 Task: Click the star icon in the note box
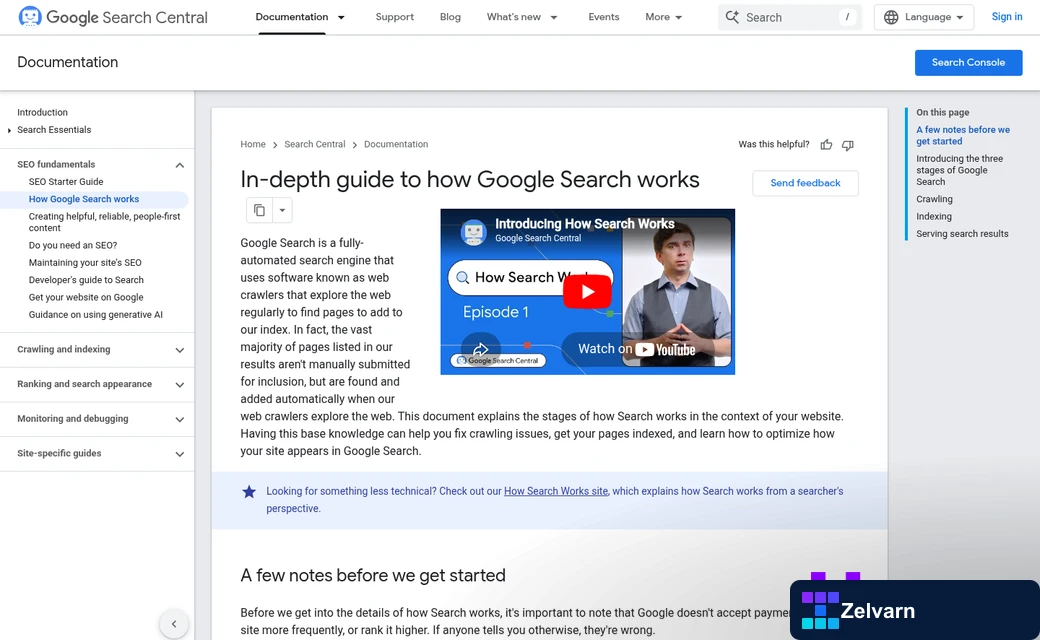pyautogui.click(x=249, y=491)
